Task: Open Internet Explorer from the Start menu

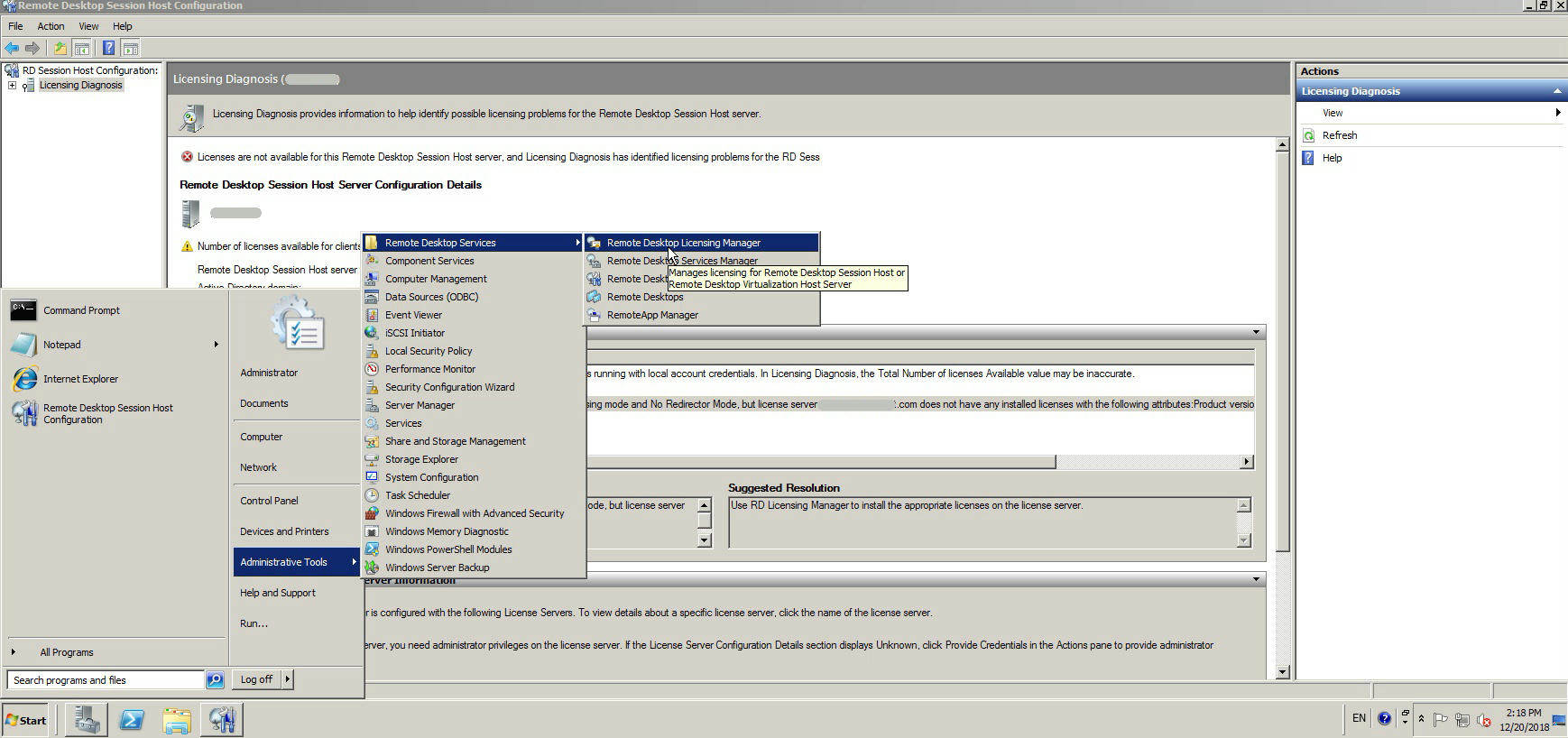Action: coord(80,379)
